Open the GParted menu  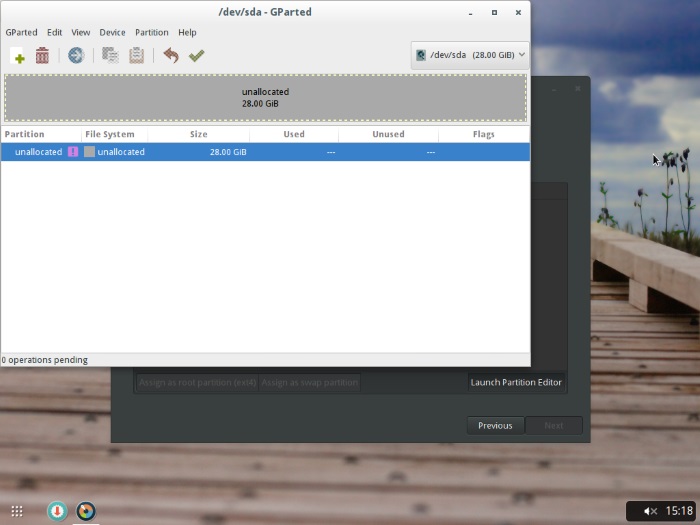[x=21, y=33]
